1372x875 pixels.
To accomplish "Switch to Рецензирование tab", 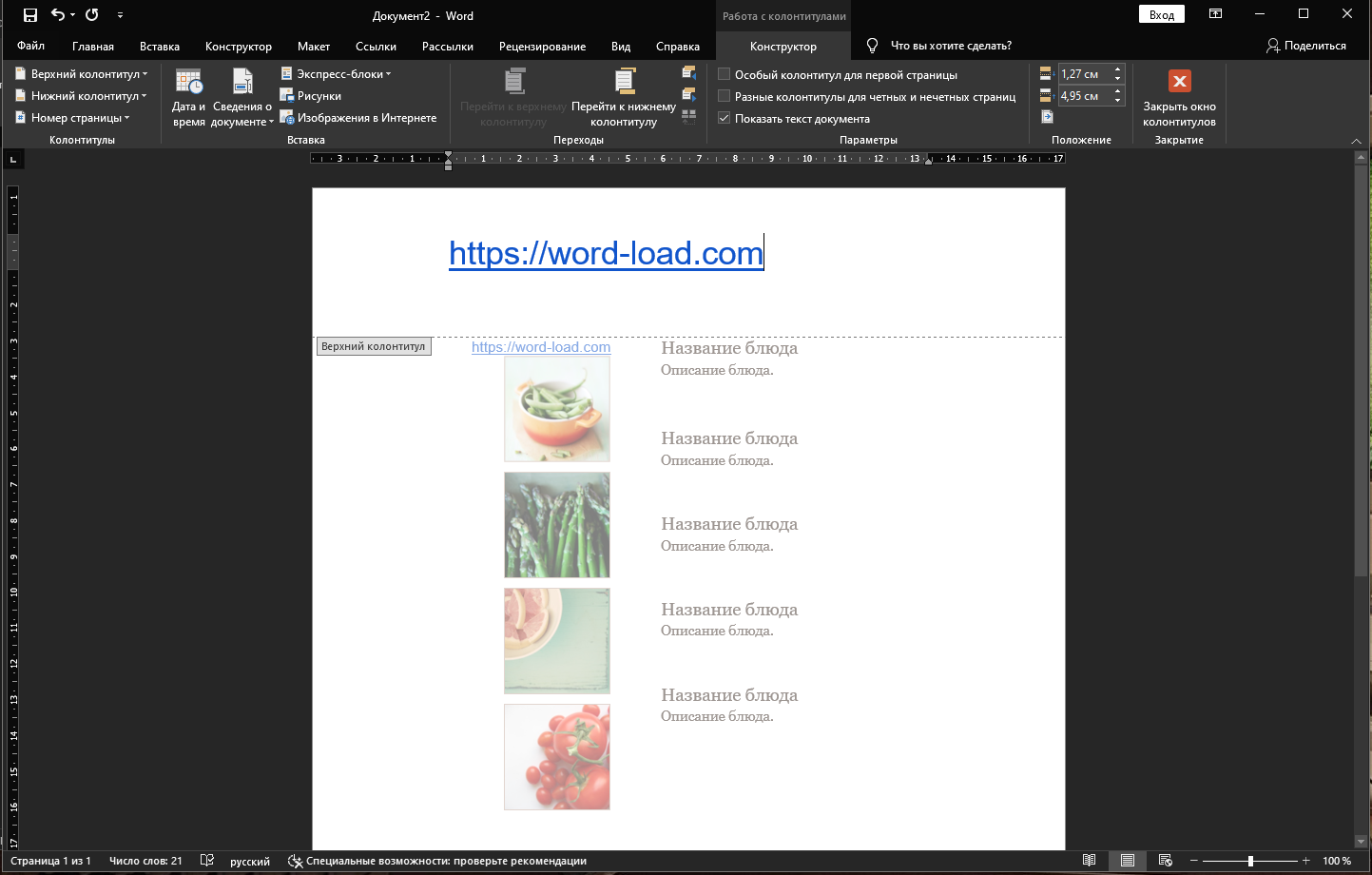I will point(542,47).
